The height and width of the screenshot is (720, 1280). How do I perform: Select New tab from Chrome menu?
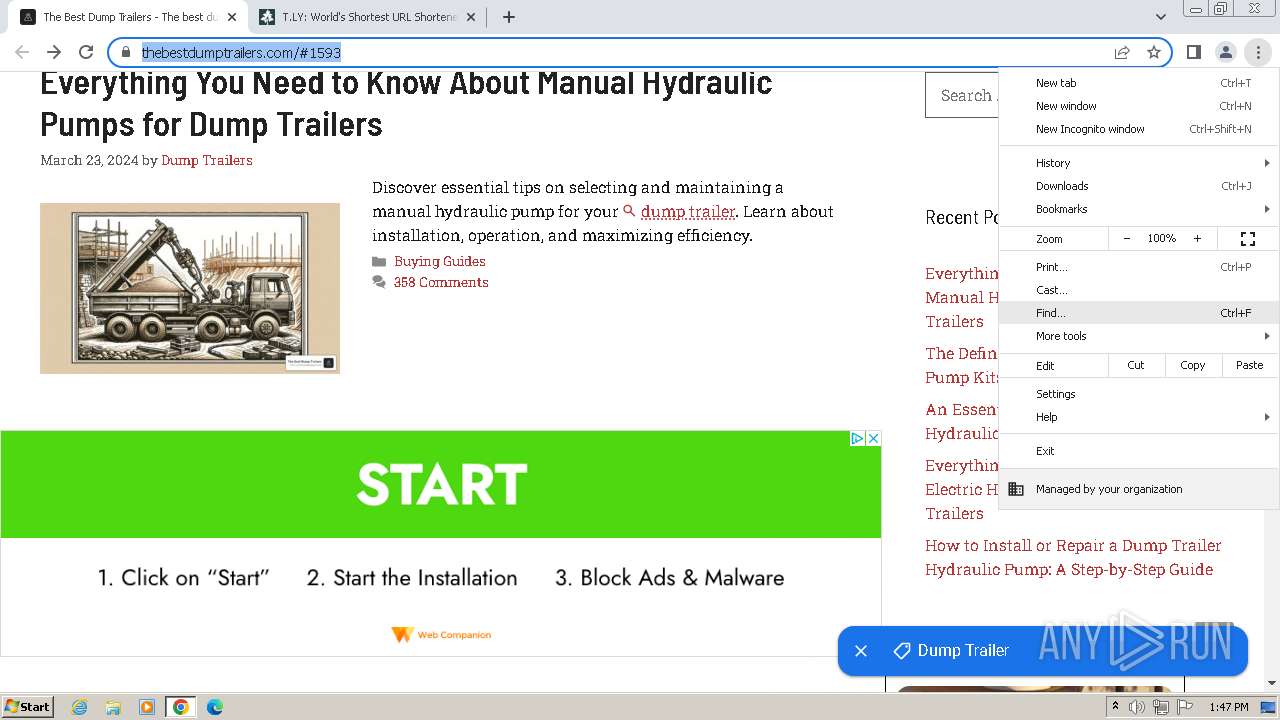pos(1139,83)
